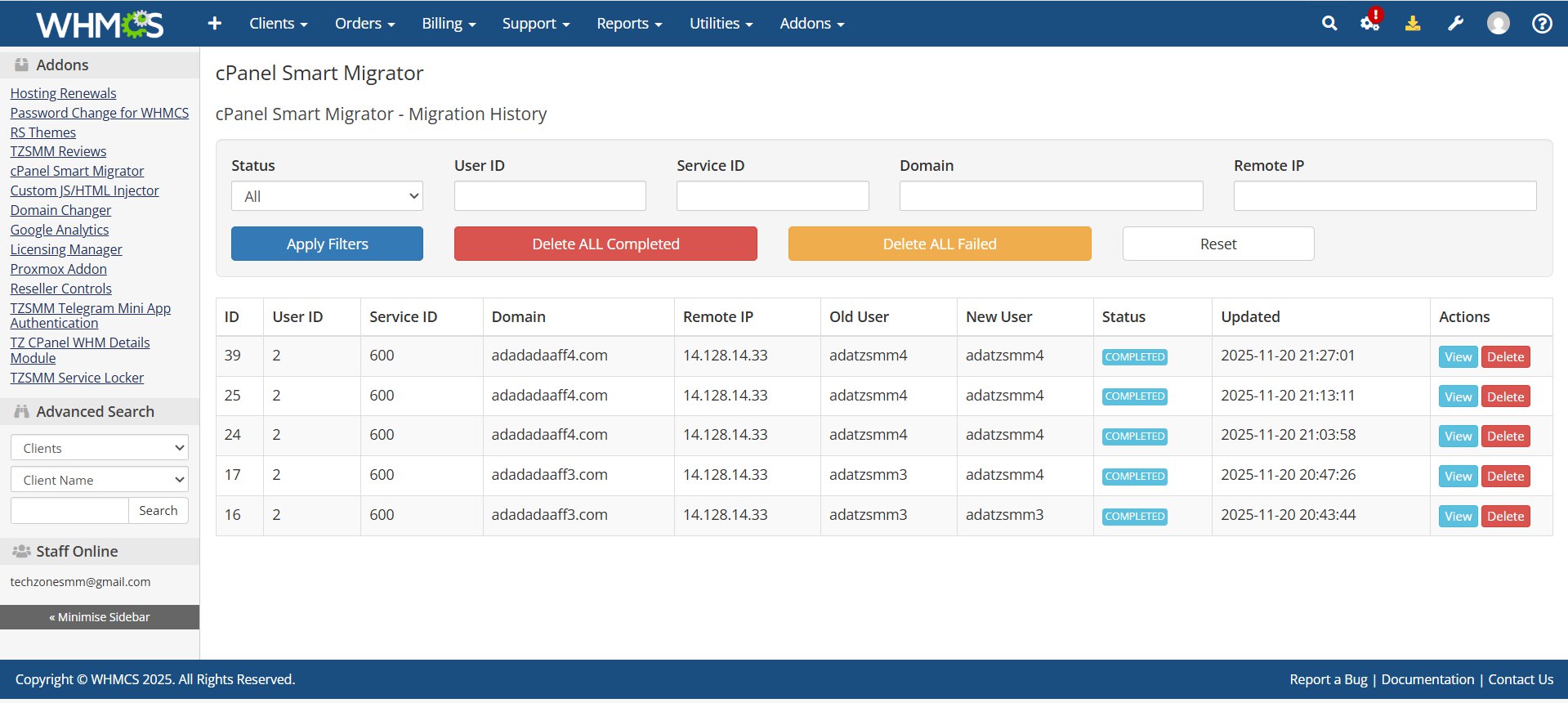The image size is (1568, 703).
Task: Click the COMPLETED badge in row 39
Action: pyautogui.click(x=1134, y=357)
